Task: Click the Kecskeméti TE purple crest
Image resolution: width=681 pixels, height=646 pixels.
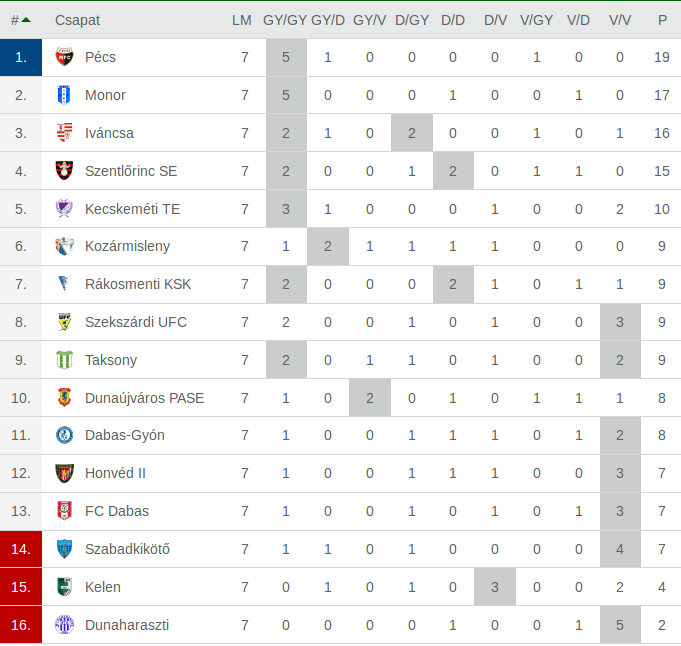Action: (64, 209)
